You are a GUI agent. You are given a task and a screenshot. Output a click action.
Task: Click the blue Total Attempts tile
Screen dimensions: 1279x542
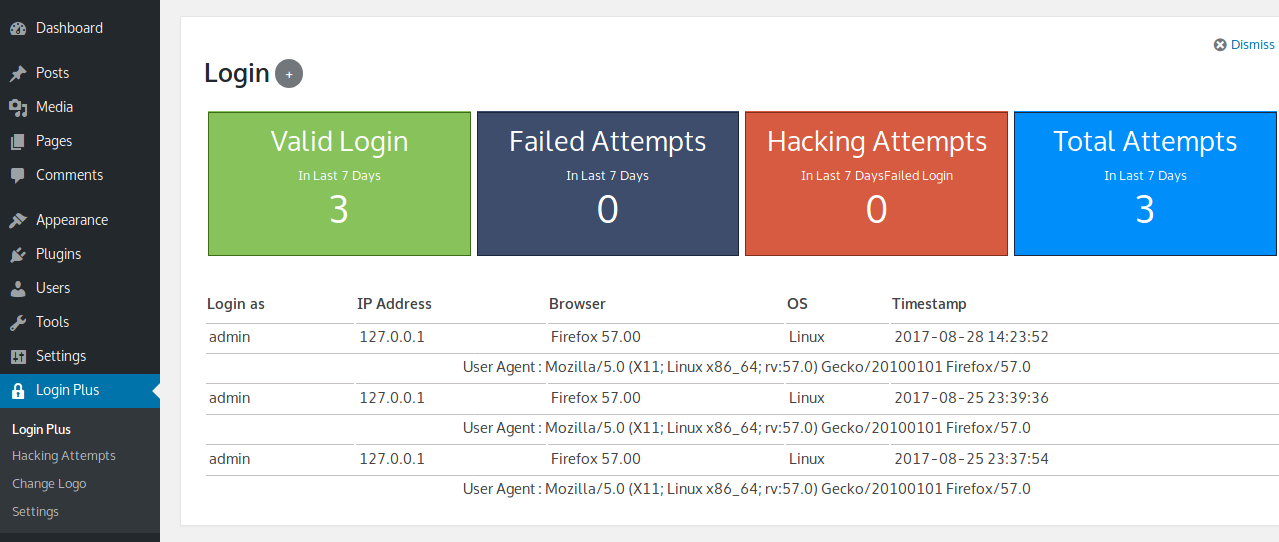[x=1146, y=183]
